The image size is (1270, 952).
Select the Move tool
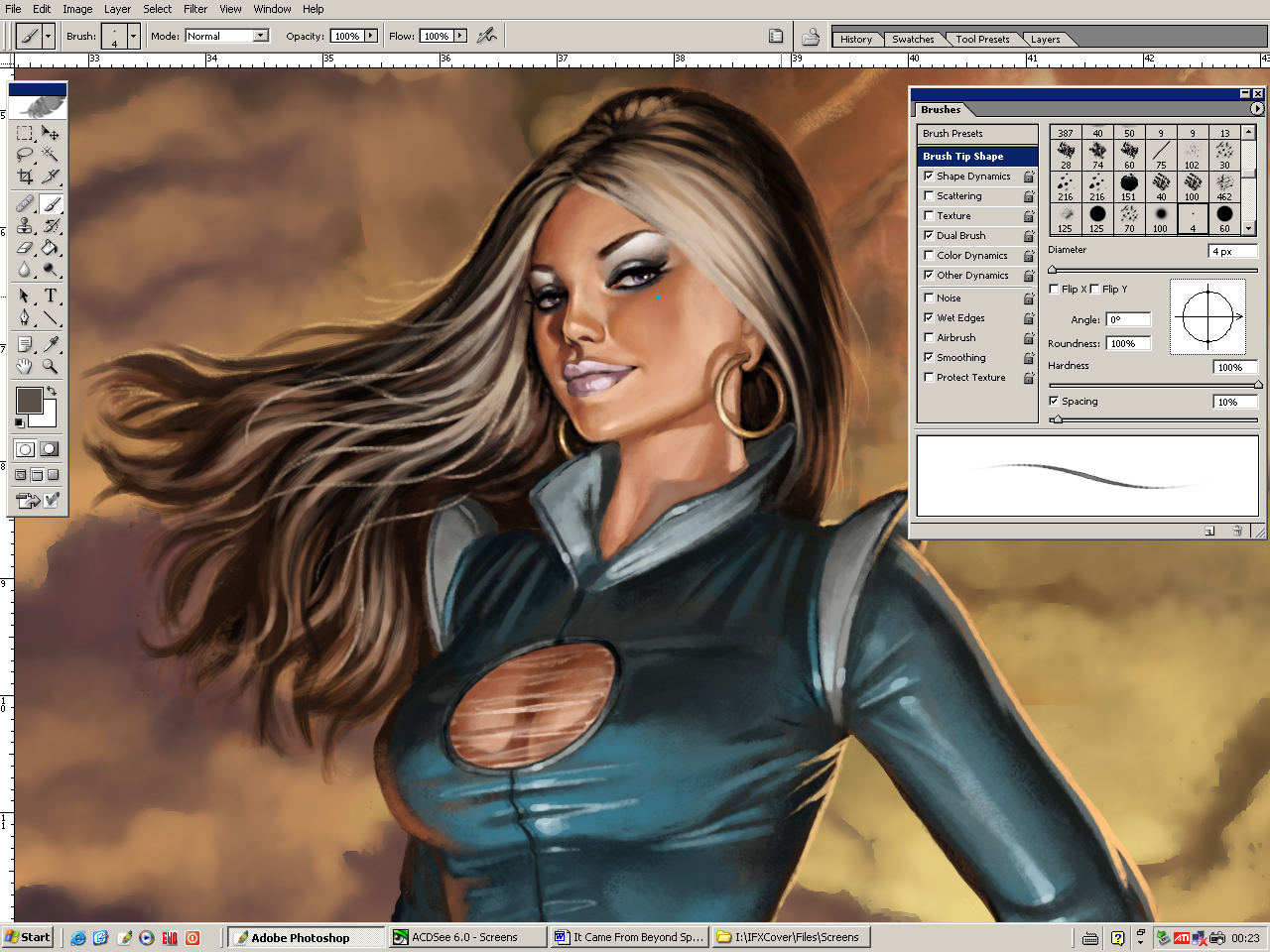click(x=51, y=133)
